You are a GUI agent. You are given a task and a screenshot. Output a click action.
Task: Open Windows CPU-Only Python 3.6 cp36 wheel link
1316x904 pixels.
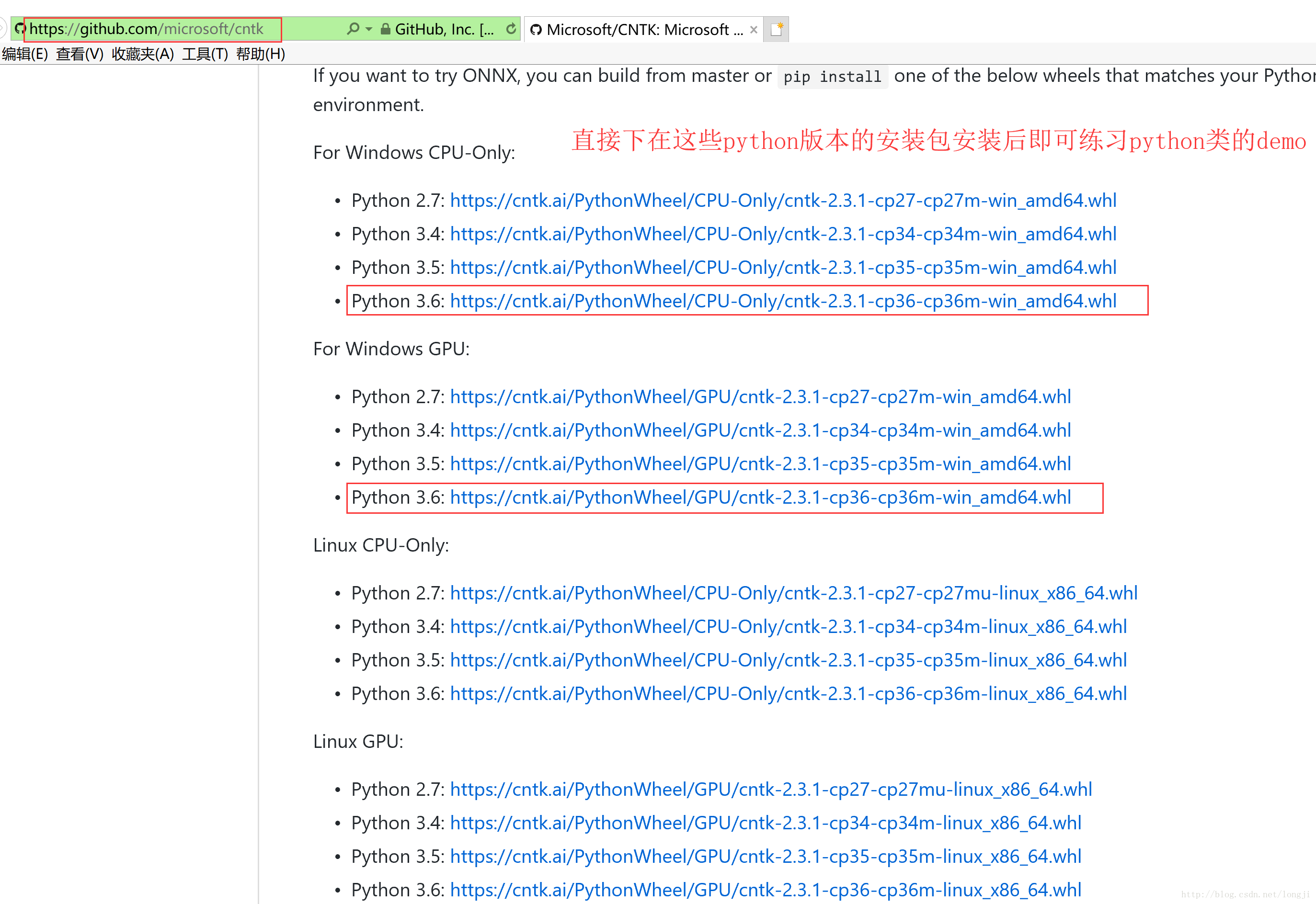click(x=783, y=301)
